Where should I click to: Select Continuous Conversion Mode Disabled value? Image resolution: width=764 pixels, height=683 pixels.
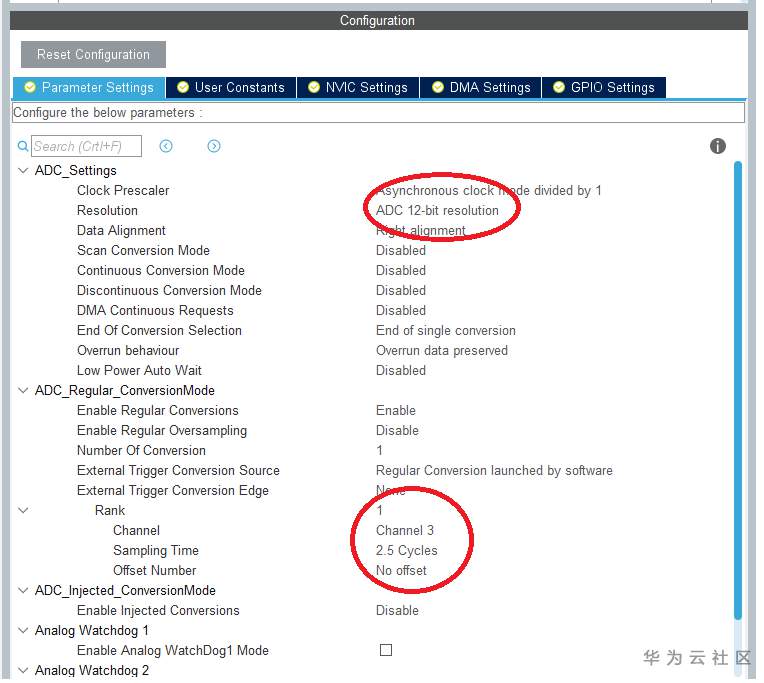coord(401,270)
